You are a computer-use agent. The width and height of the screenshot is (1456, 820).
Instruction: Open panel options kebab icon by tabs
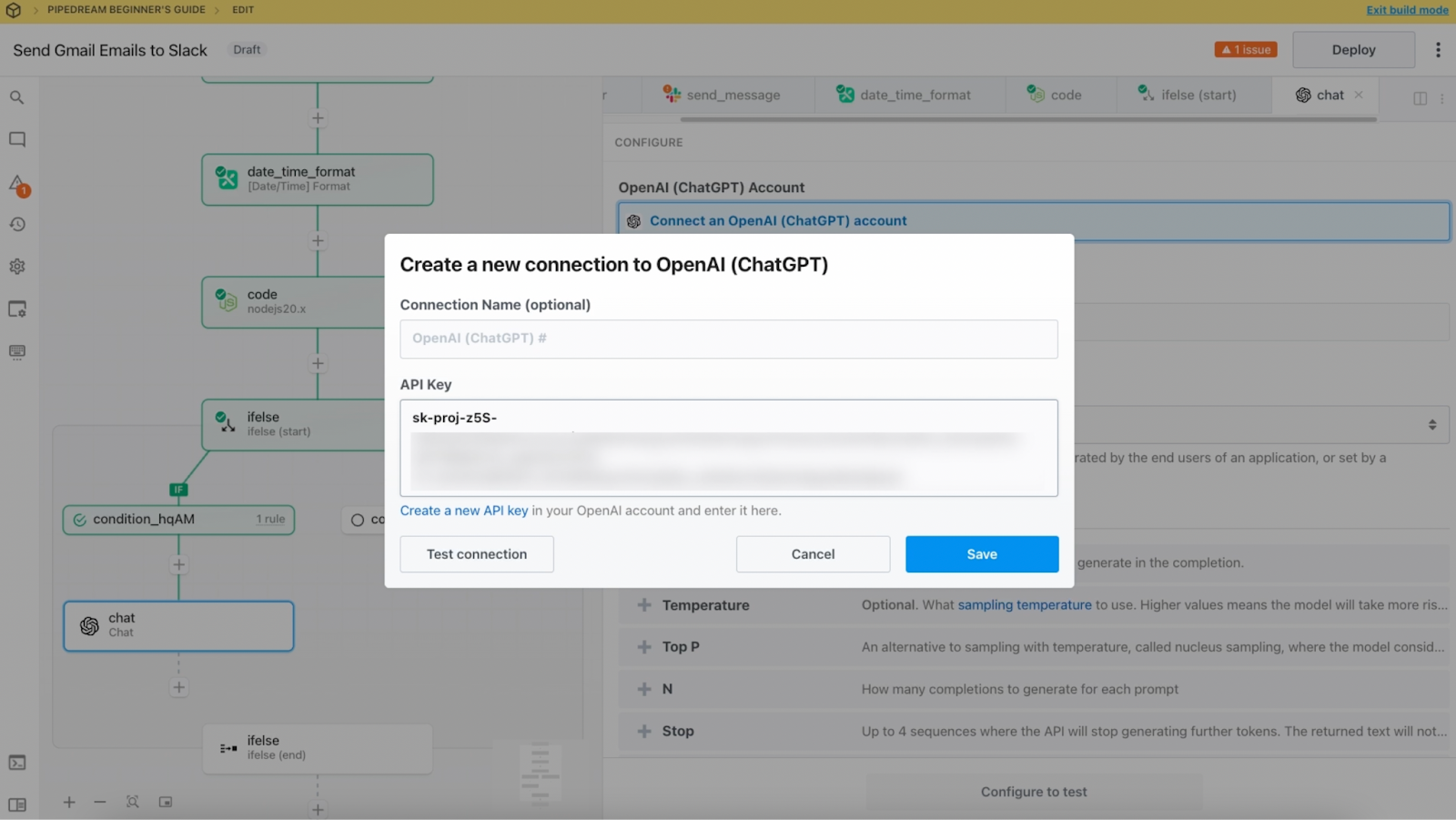[x=1442, y=98]
